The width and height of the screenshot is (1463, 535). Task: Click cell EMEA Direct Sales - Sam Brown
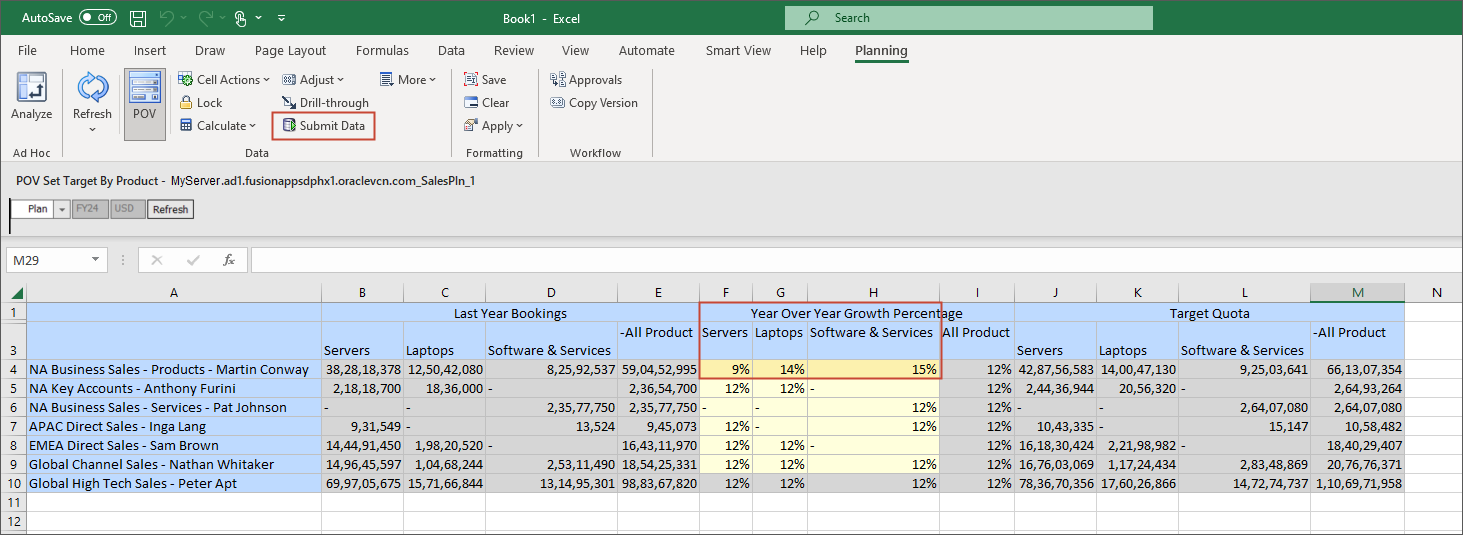(x=174, y=445)
